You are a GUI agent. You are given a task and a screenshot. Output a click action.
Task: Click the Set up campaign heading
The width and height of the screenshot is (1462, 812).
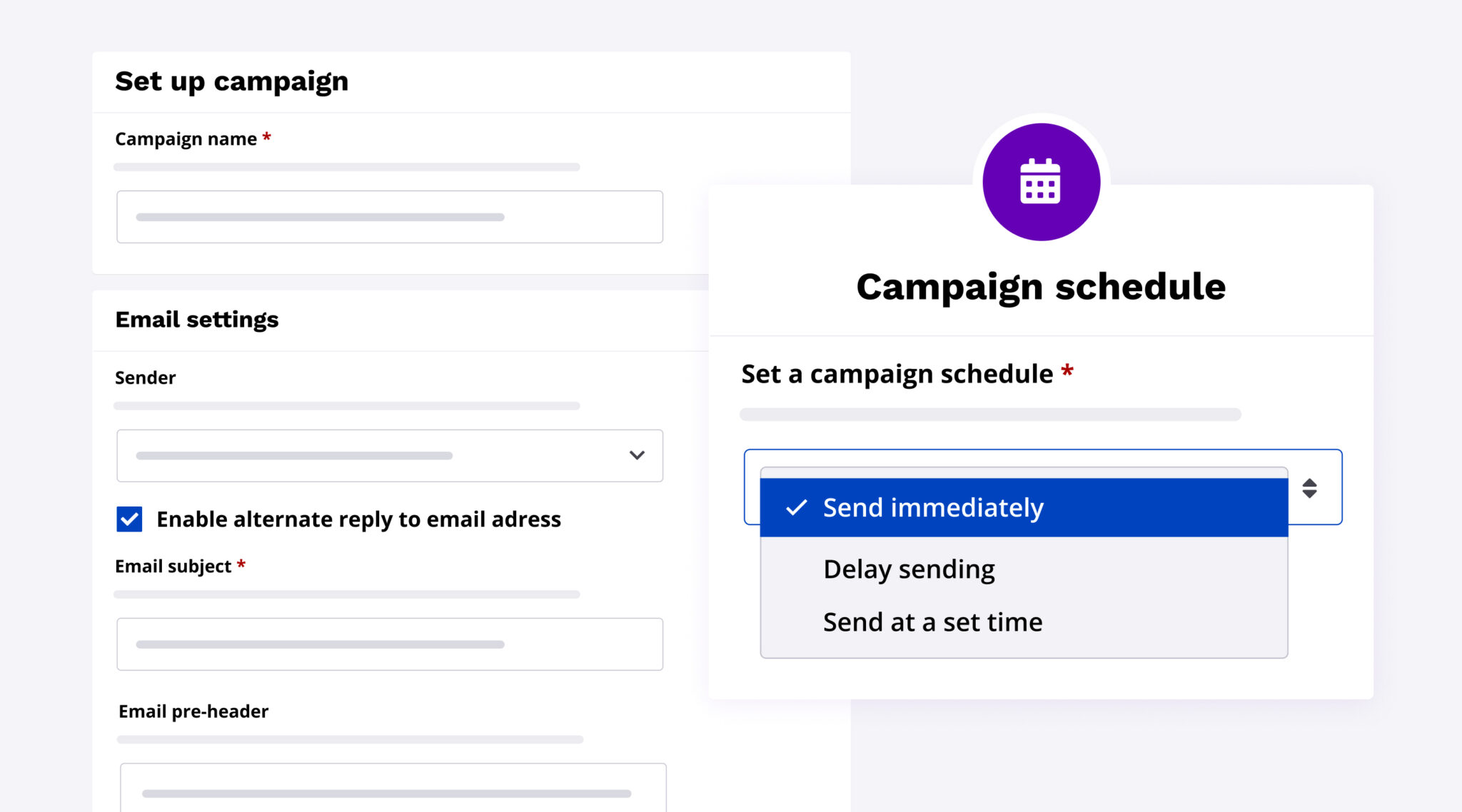[x=231, y=81]
